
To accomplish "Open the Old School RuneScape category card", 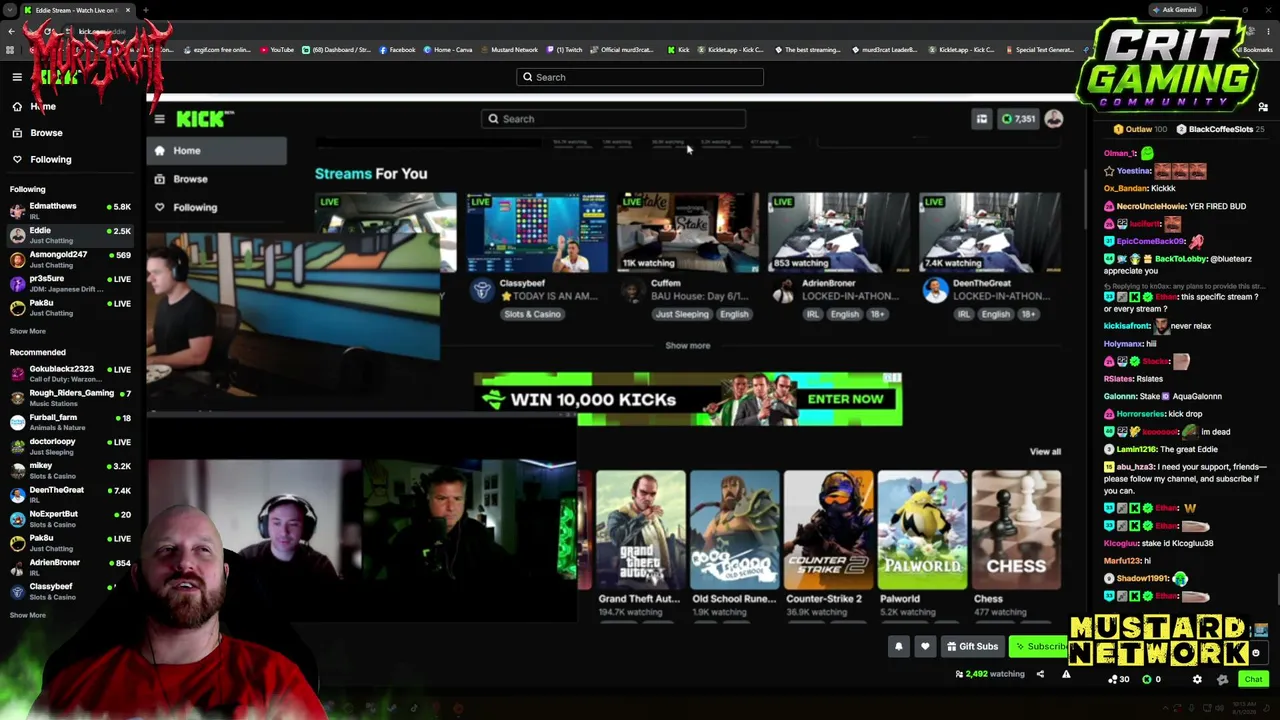I will (x=734, y=530).
